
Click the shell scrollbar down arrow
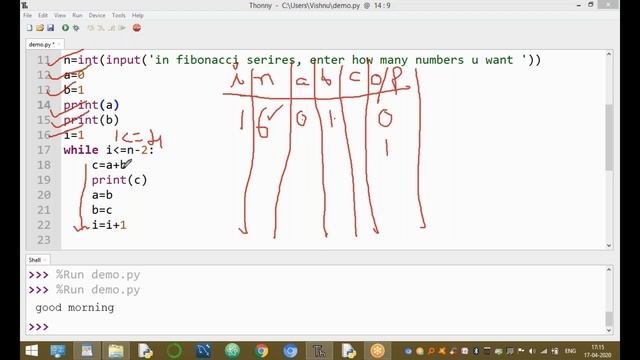[x=609, y=331]
